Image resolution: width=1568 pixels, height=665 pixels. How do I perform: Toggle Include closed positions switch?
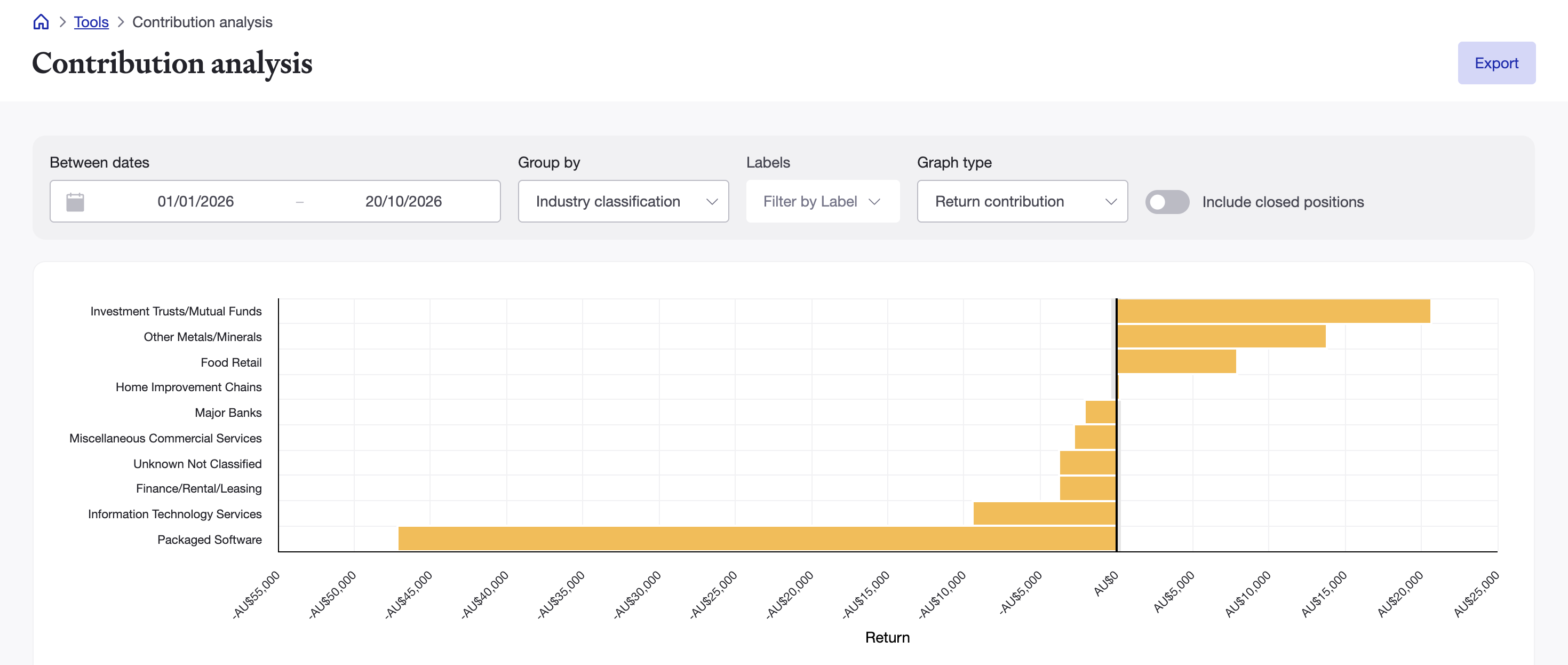click(x=1167, y=202)
